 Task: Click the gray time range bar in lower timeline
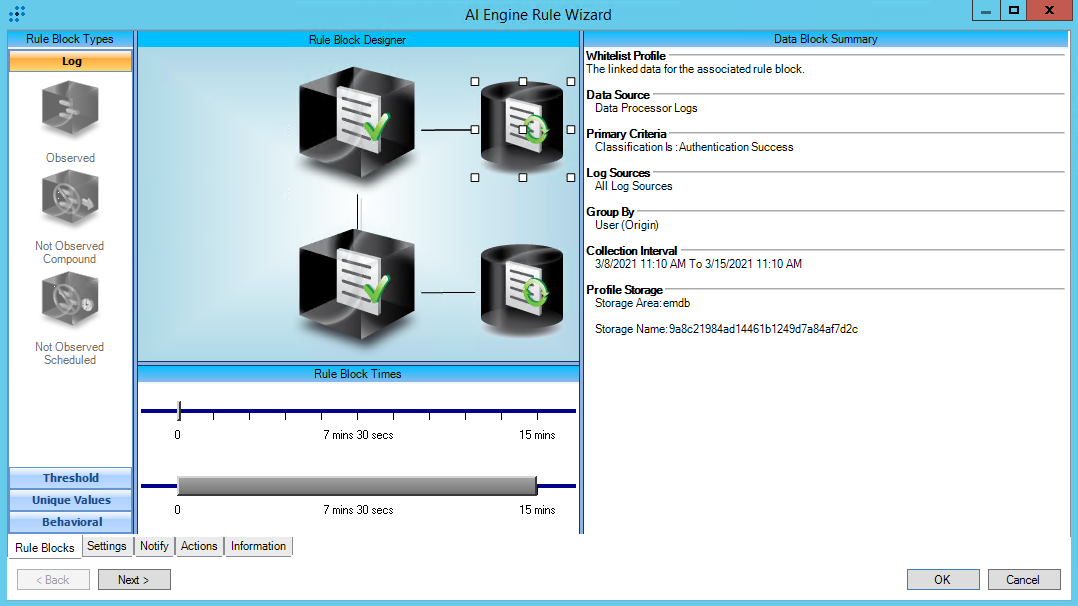(x=356, y=486)
